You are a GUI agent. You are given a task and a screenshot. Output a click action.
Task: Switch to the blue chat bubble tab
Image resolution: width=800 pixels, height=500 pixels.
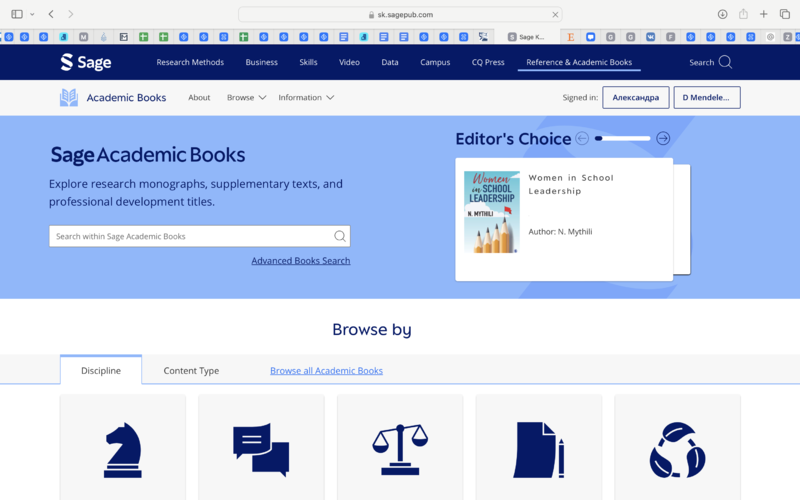tap(591, 37)
